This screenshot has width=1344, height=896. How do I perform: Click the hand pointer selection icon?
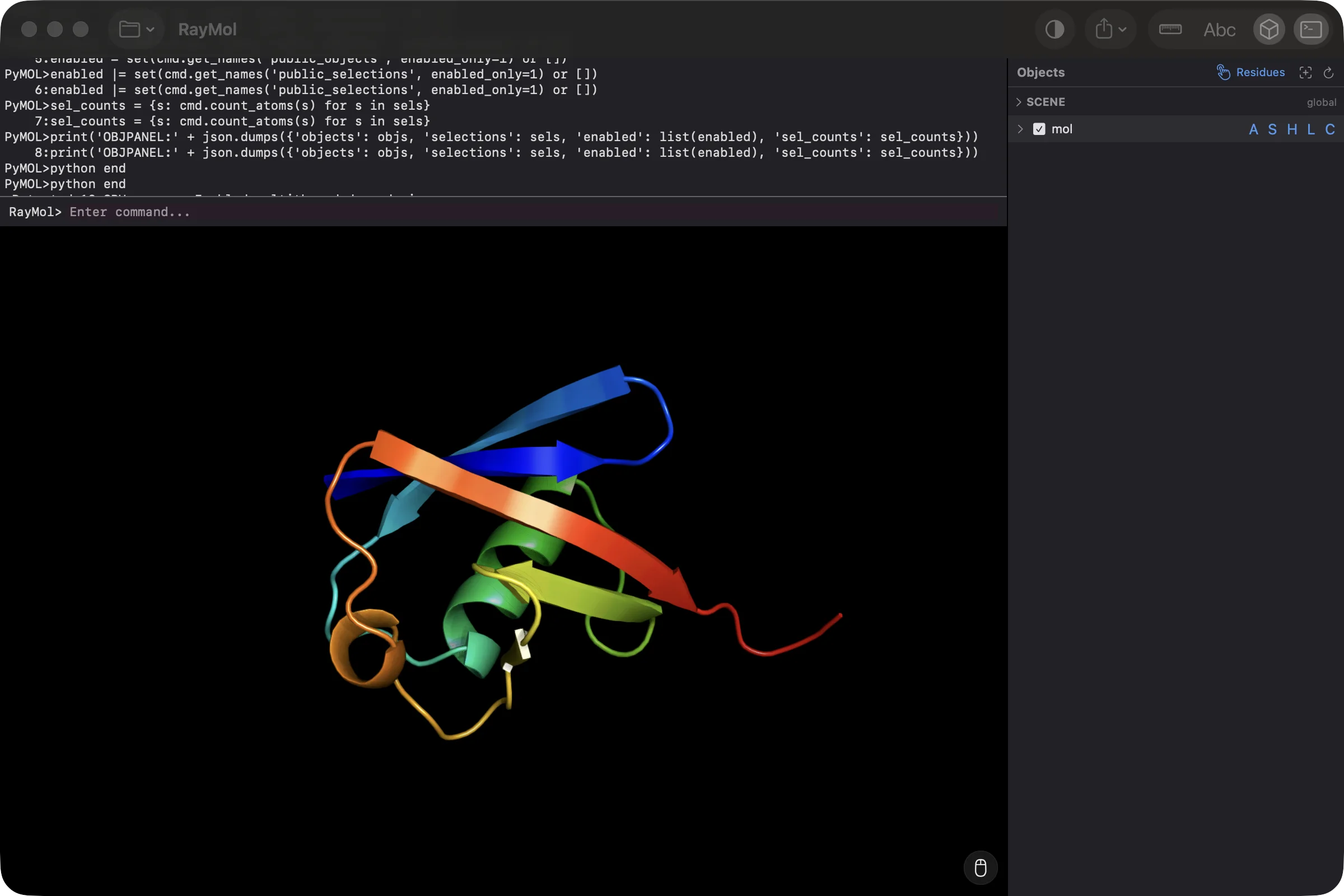[1224, 73]
